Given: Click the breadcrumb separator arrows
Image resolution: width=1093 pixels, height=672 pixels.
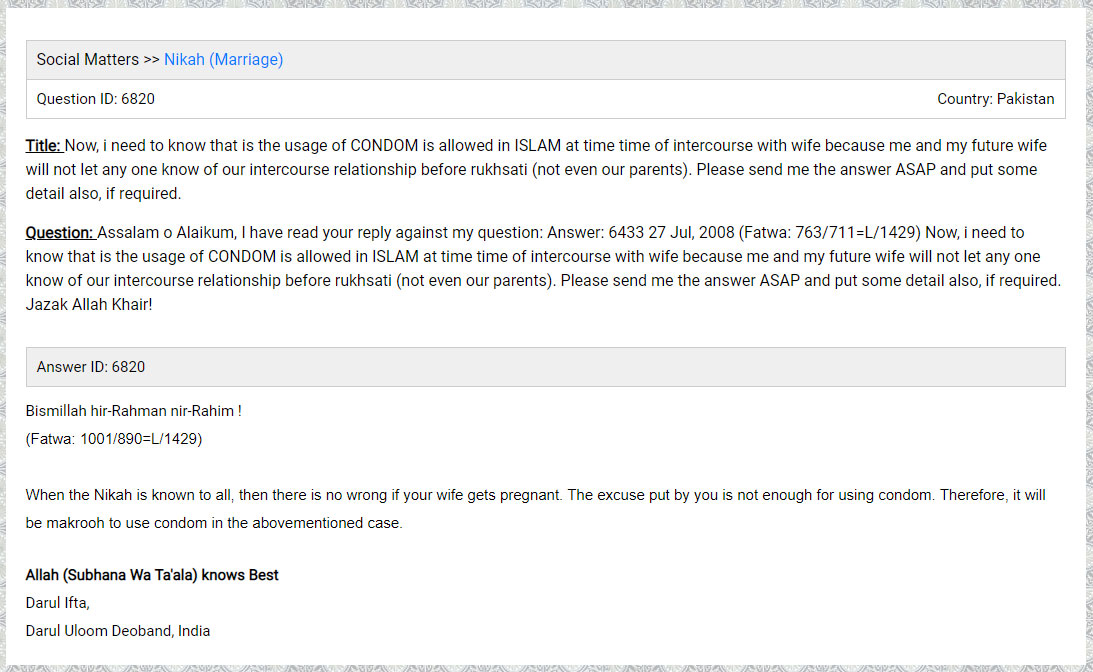Looking at the screenshot, I should [151, 60].
